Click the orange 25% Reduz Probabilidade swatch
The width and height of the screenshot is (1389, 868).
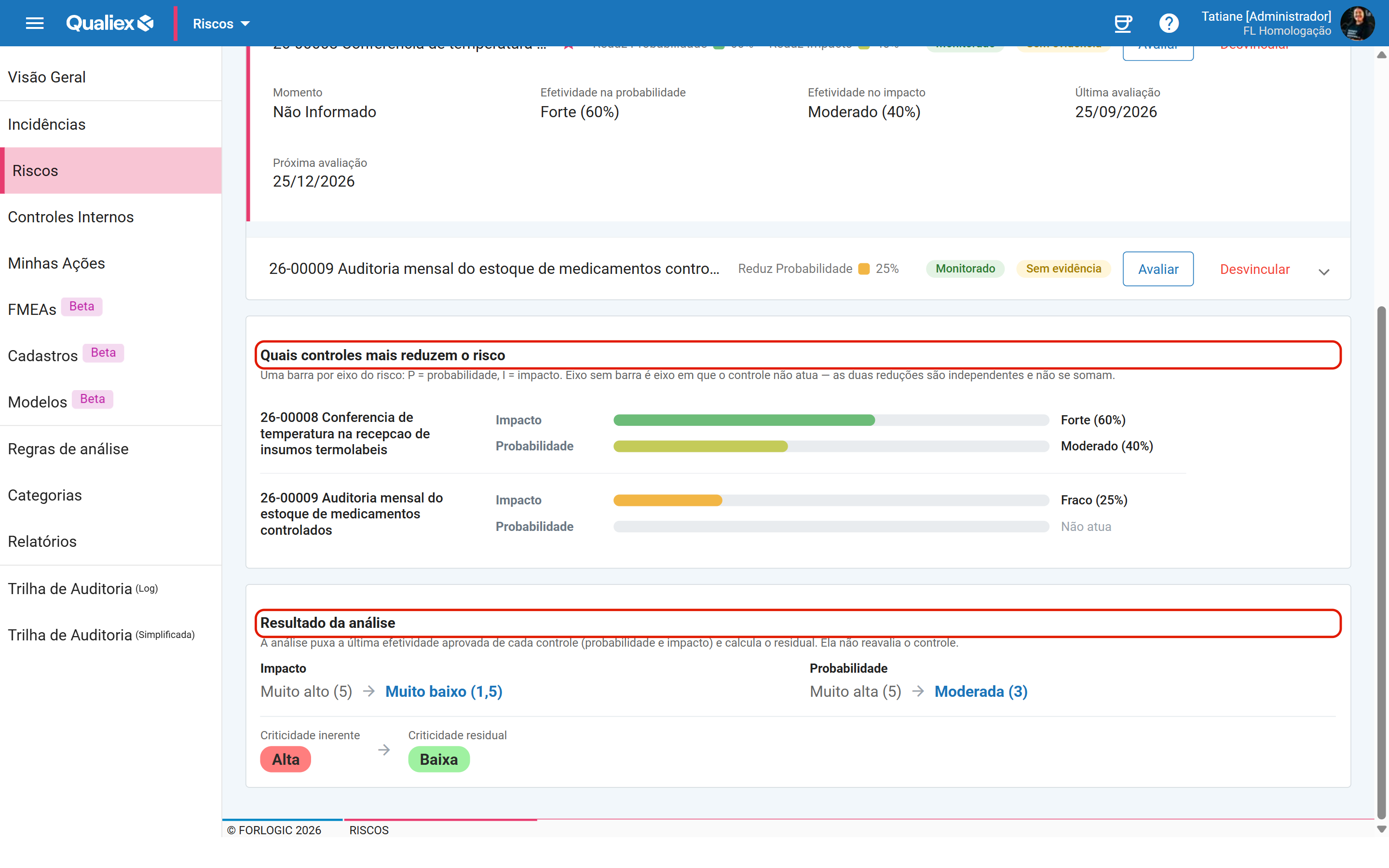click(x=863, y=269)
